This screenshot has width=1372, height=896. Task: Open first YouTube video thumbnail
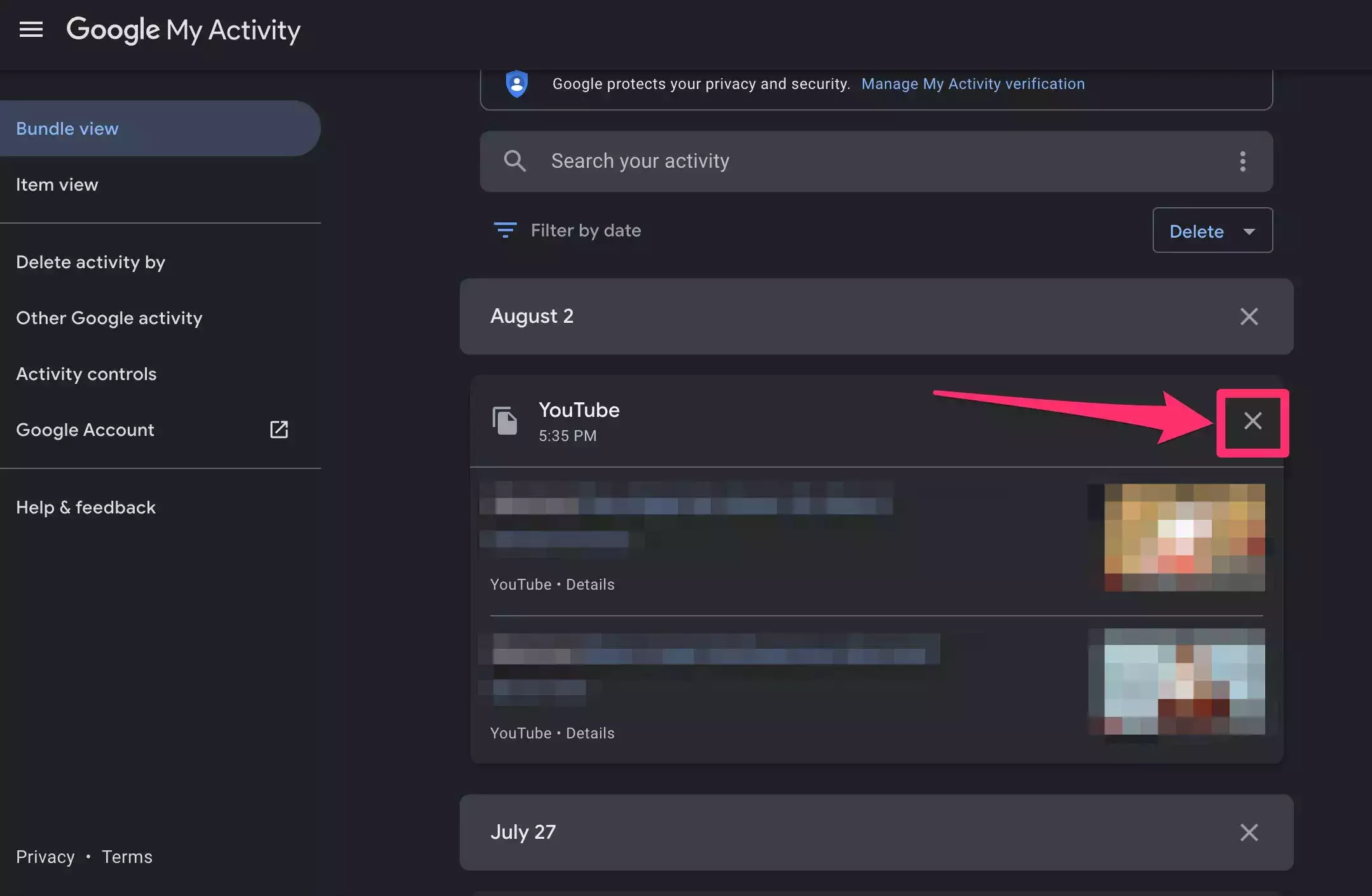(x=1184, y=538)
